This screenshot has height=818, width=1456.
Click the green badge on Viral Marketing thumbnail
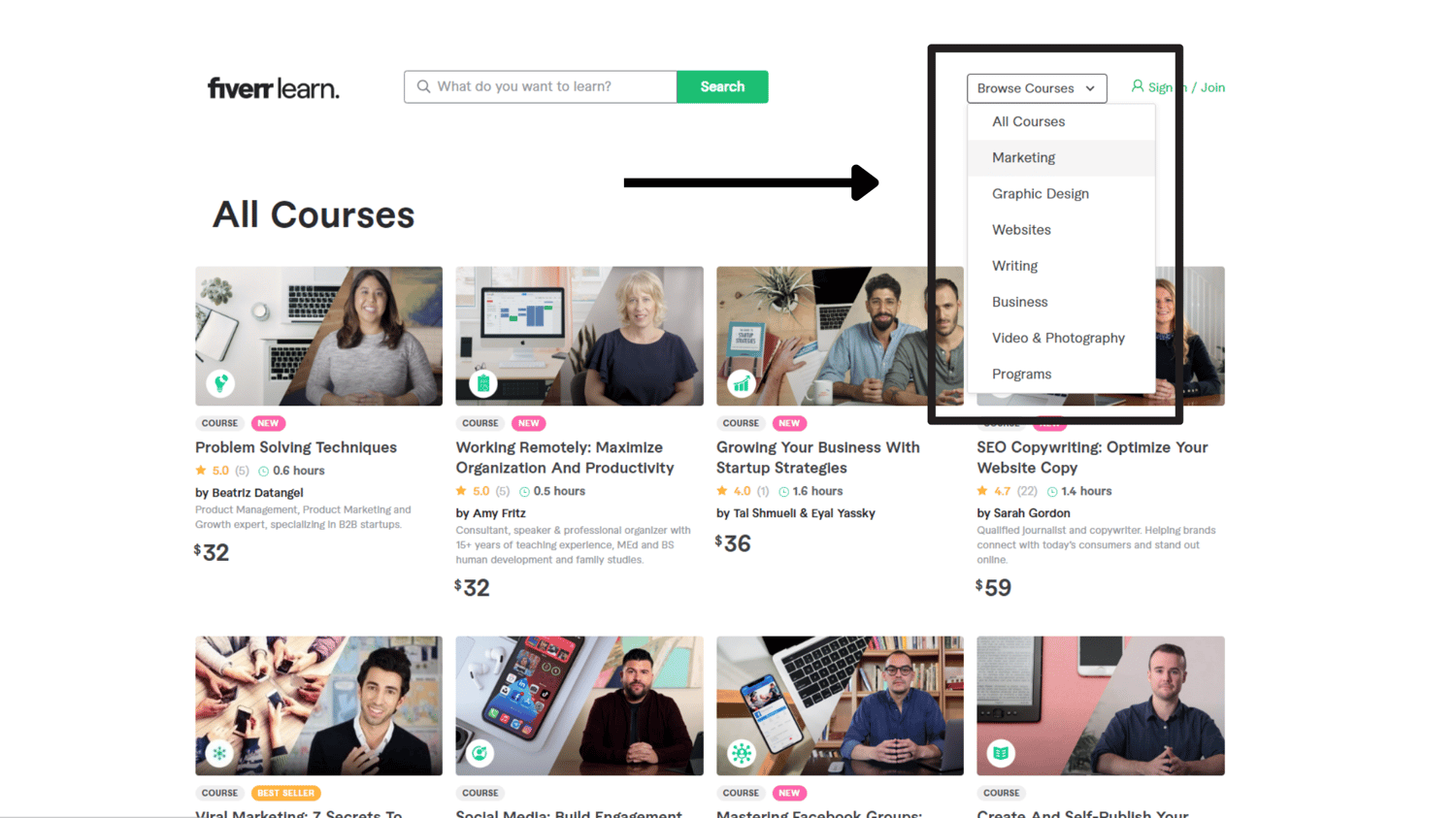tap(220, 753)
